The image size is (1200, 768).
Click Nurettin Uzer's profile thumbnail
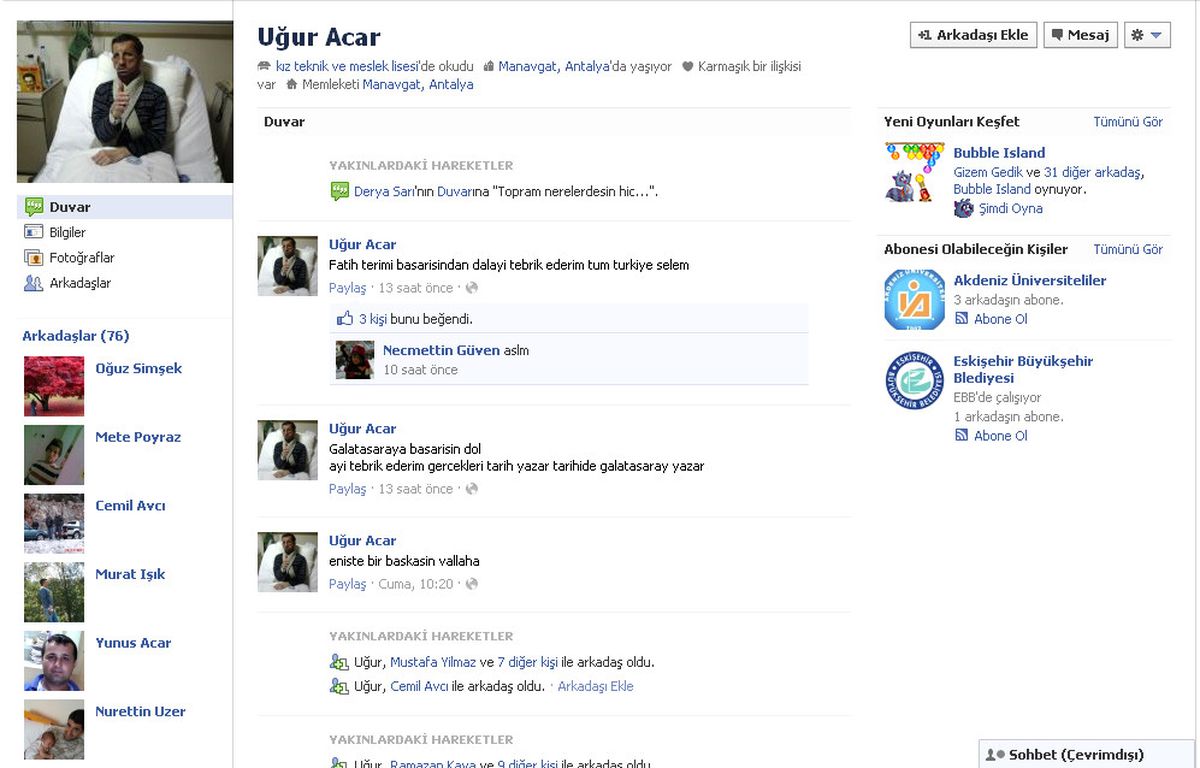point(54,729)
